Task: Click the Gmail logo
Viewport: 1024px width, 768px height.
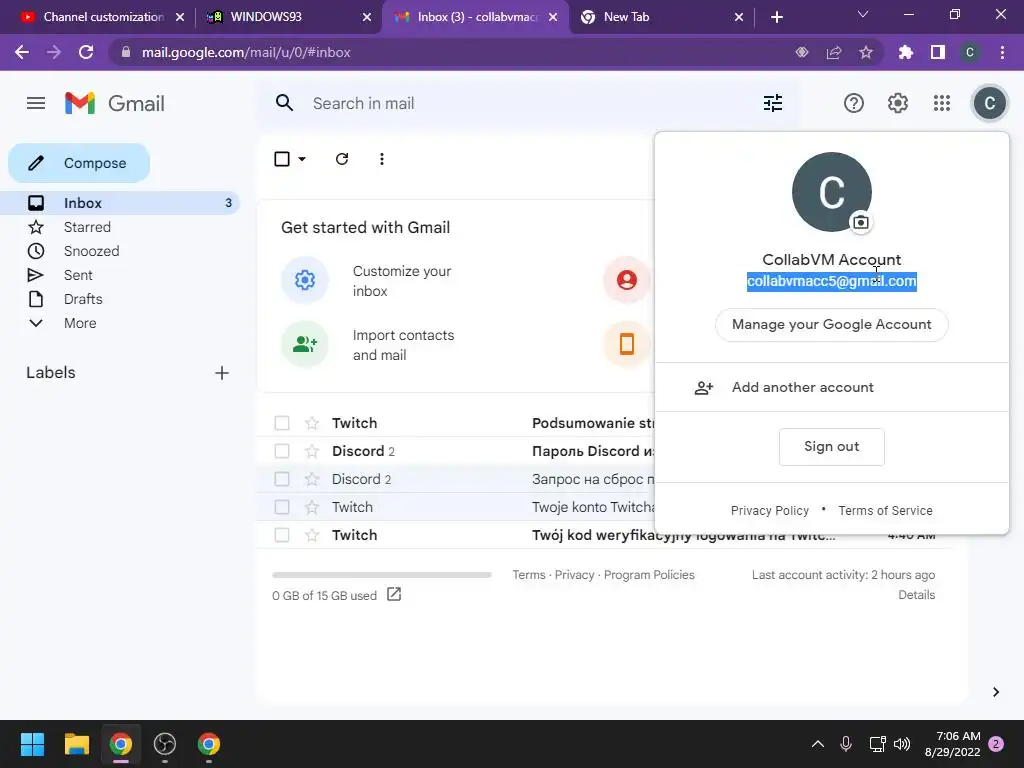Action: click(115, 103)
